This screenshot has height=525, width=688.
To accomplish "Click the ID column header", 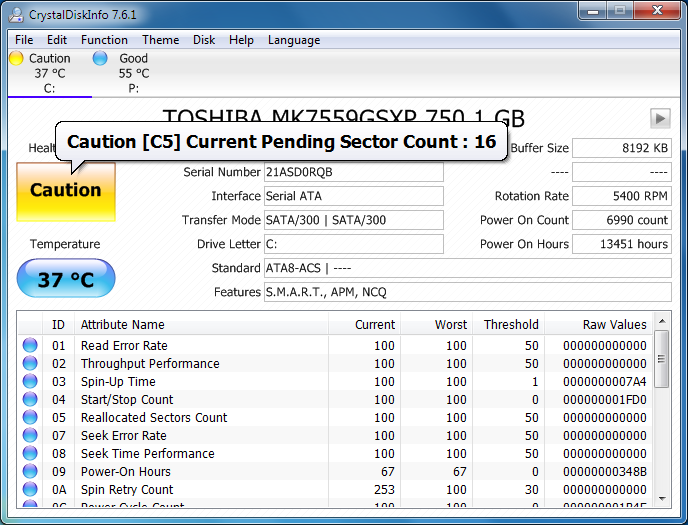I will [58, 325].
